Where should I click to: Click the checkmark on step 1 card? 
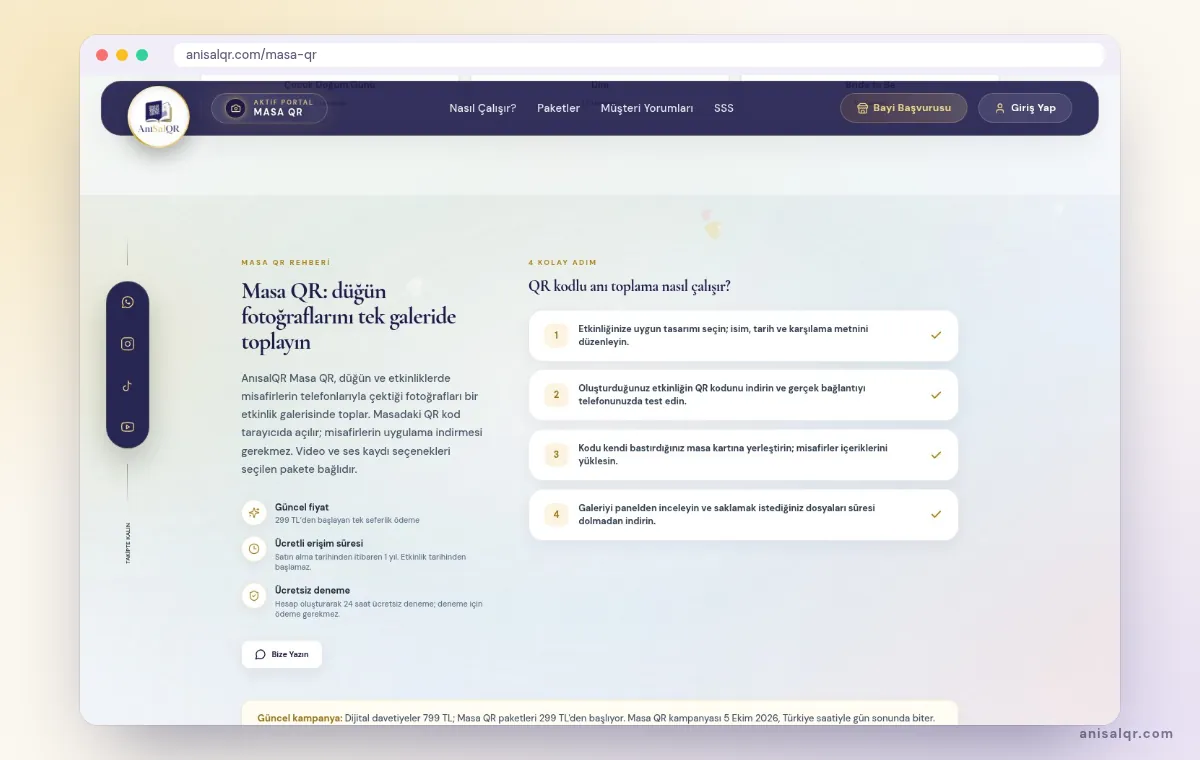936,335
